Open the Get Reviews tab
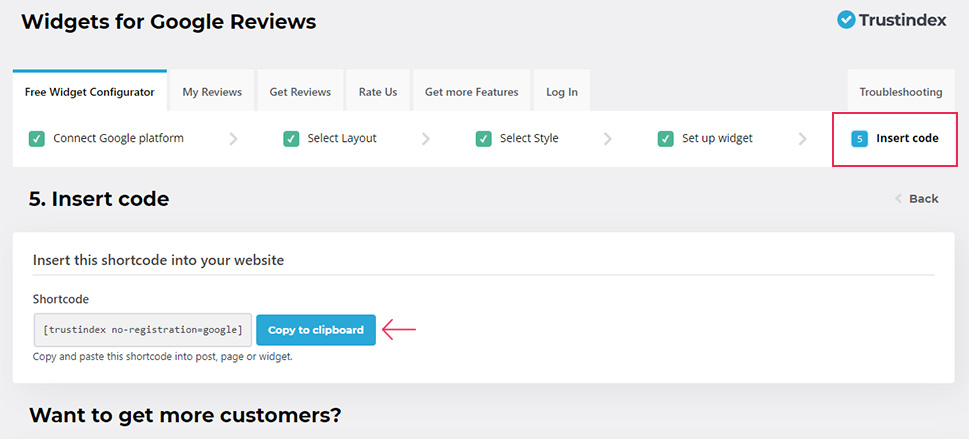The image size is (969, 439). 300,92
